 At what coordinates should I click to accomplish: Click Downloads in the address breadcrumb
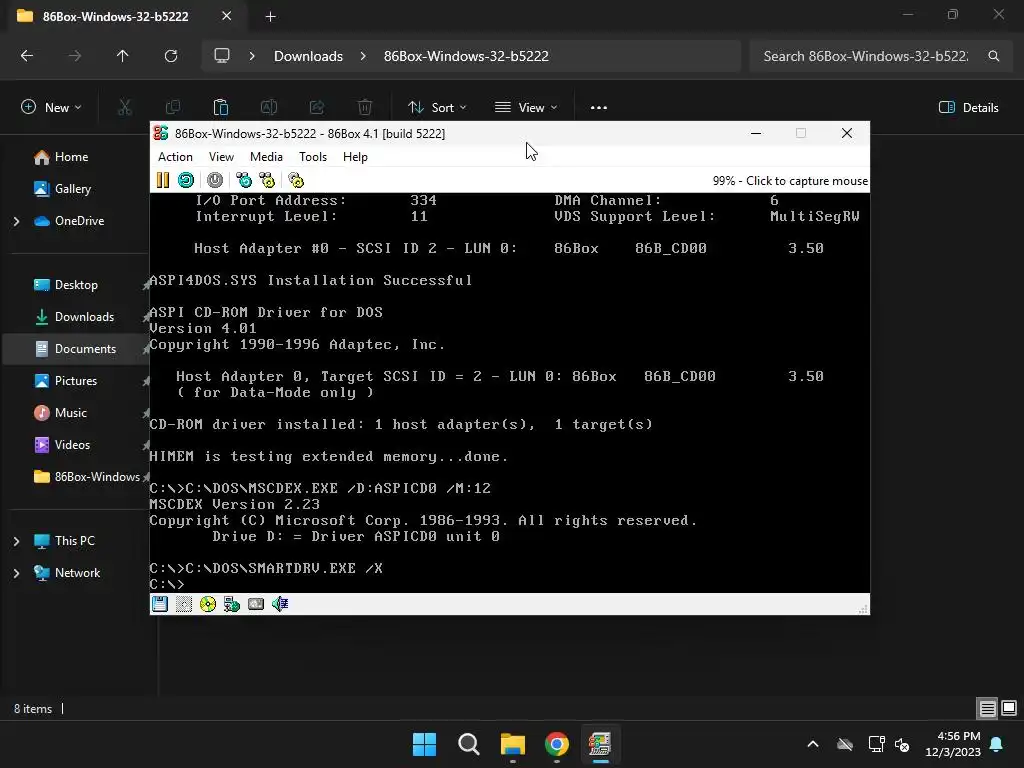point(308,56)
